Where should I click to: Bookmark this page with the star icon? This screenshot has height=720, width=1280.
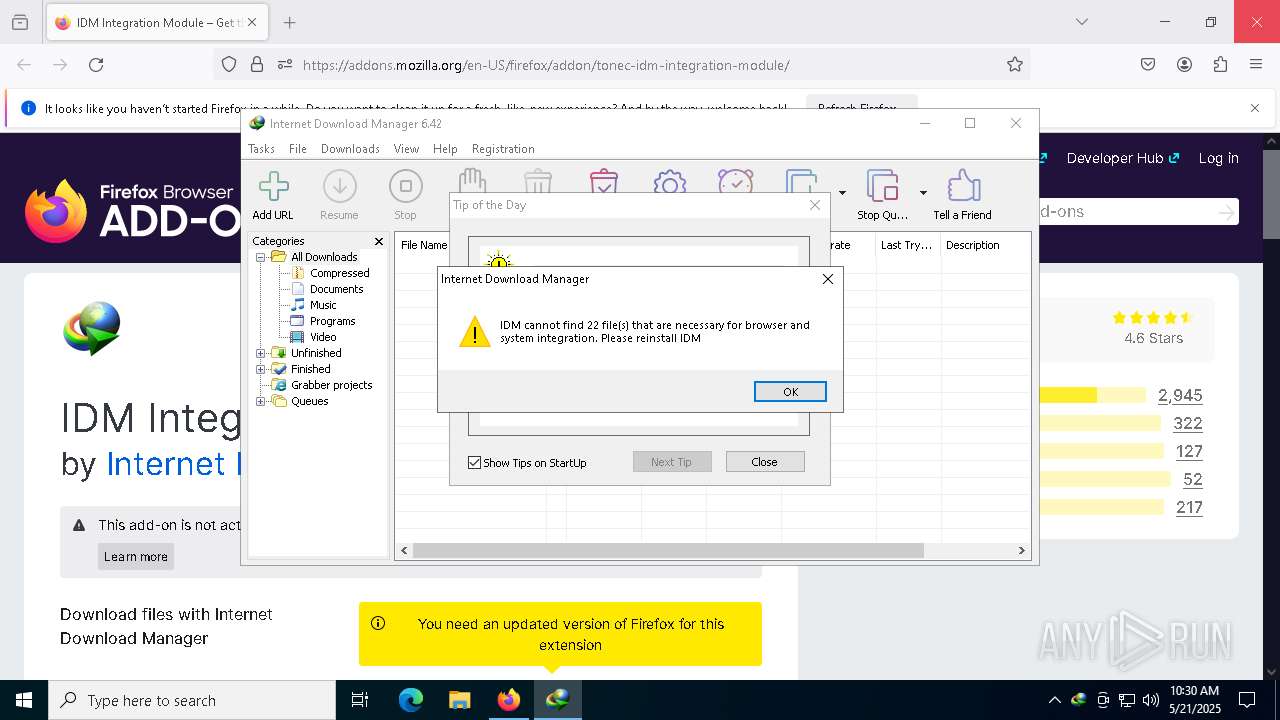click(1015, 65)
